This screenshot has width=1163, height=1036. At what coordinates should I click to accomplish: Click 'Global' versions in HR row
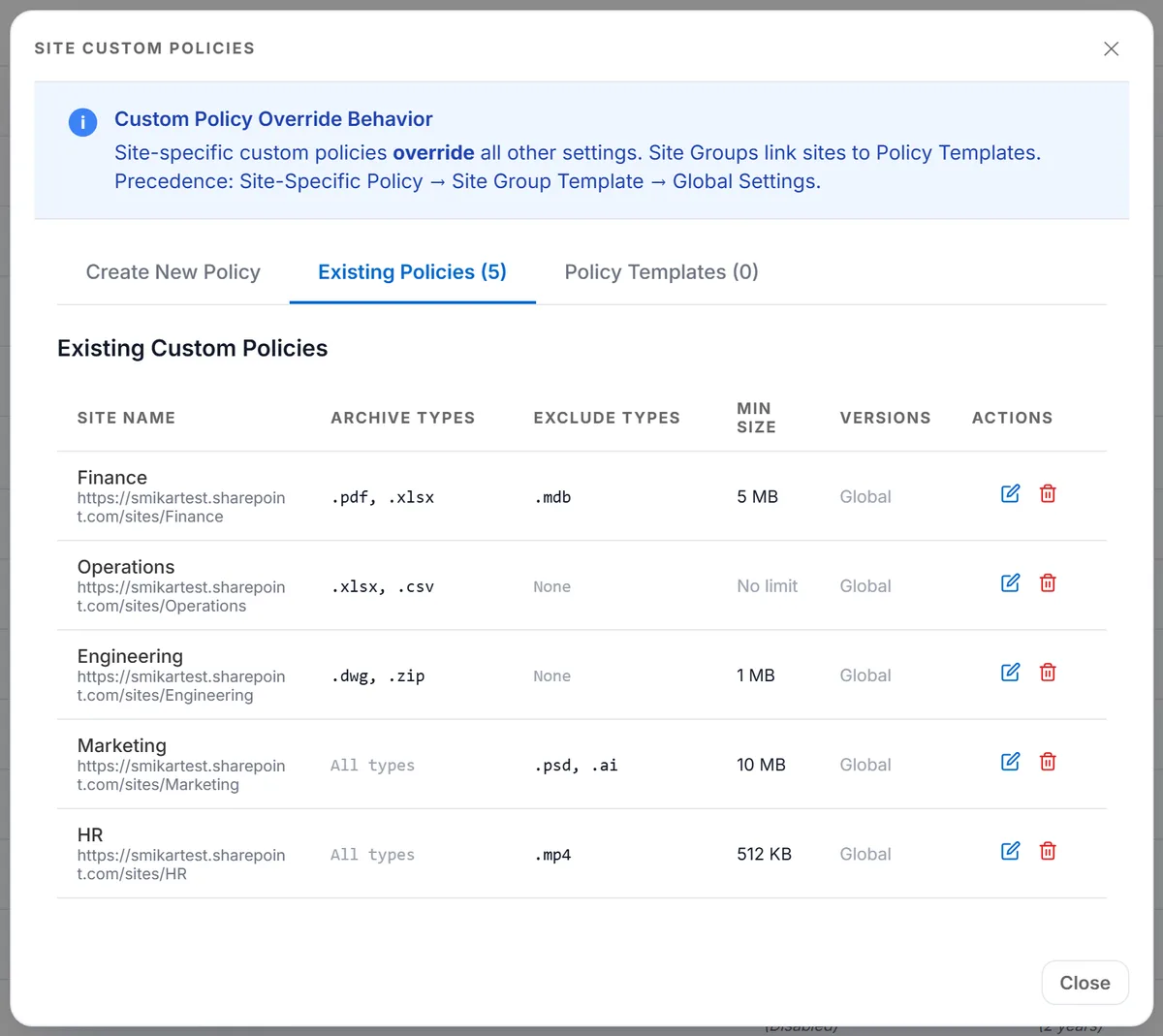pos(865,853)
